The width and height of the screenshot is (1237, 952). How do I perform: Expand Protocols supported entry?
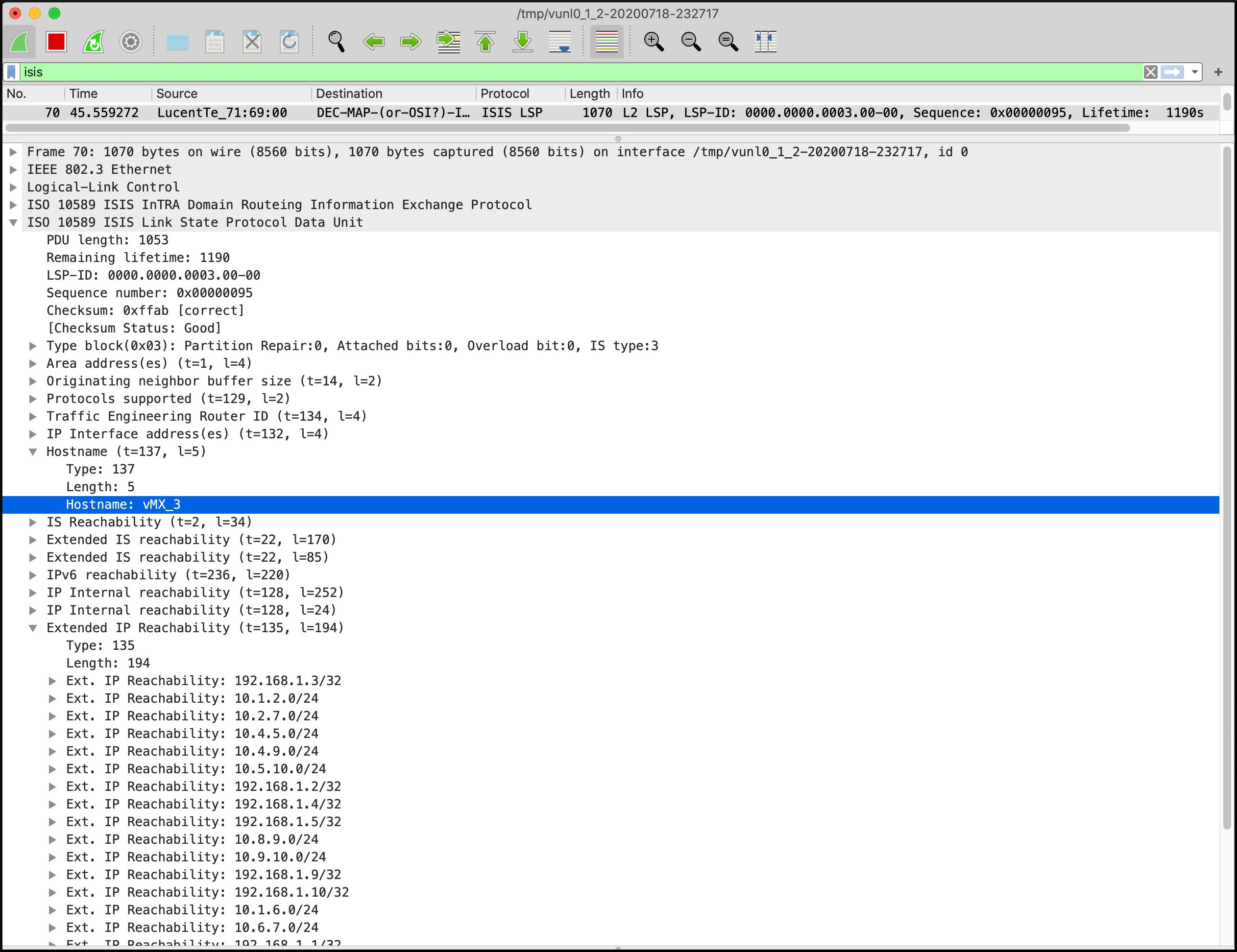(x=33, y=399)
